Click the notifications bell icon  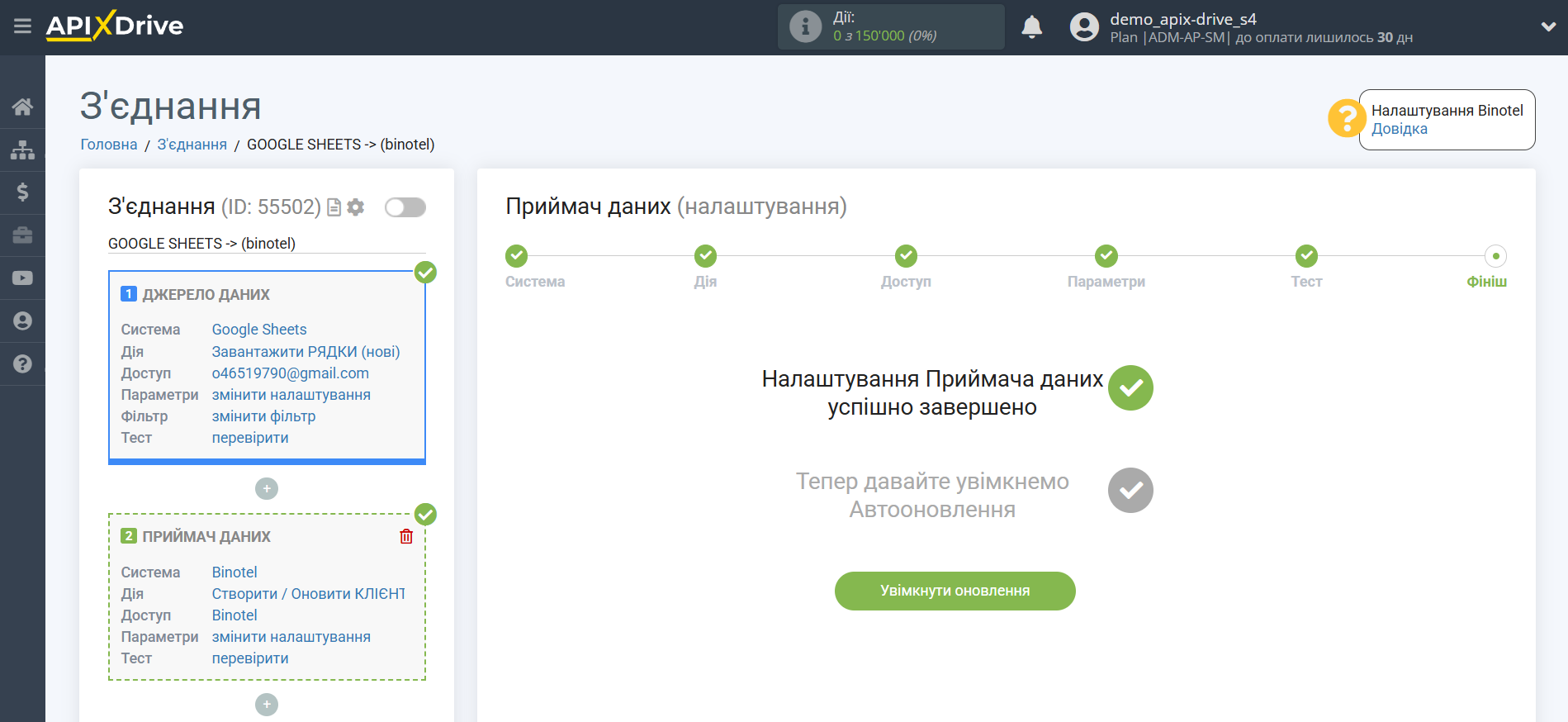click(x=1031, y=27)
